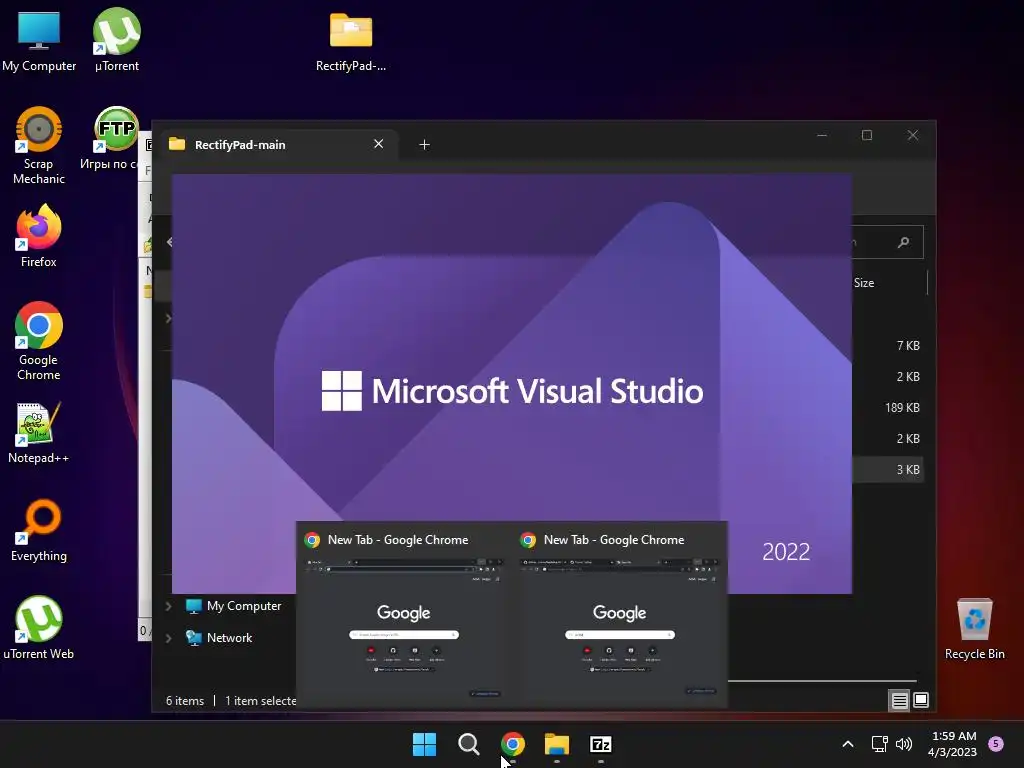Select the first New Tab Chrome preview
This screenshot has height=768, width=1024.
(404, 616)
